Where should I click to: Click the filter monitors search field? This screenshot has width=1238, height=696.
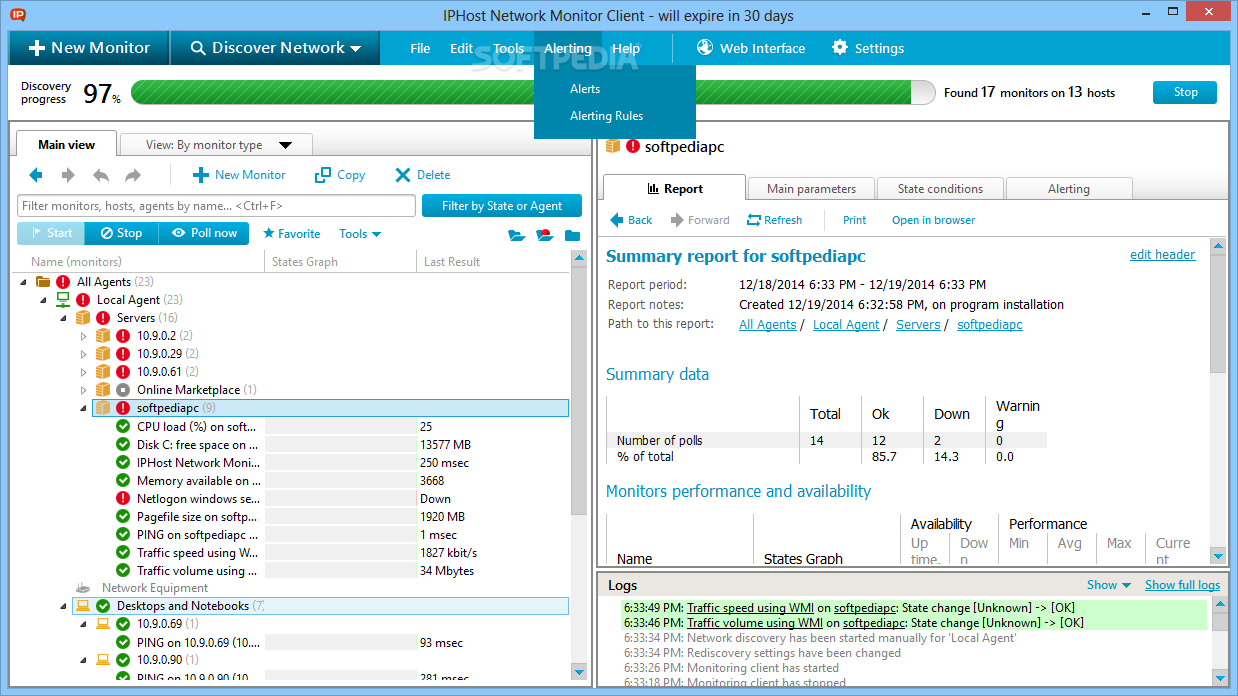216,206
